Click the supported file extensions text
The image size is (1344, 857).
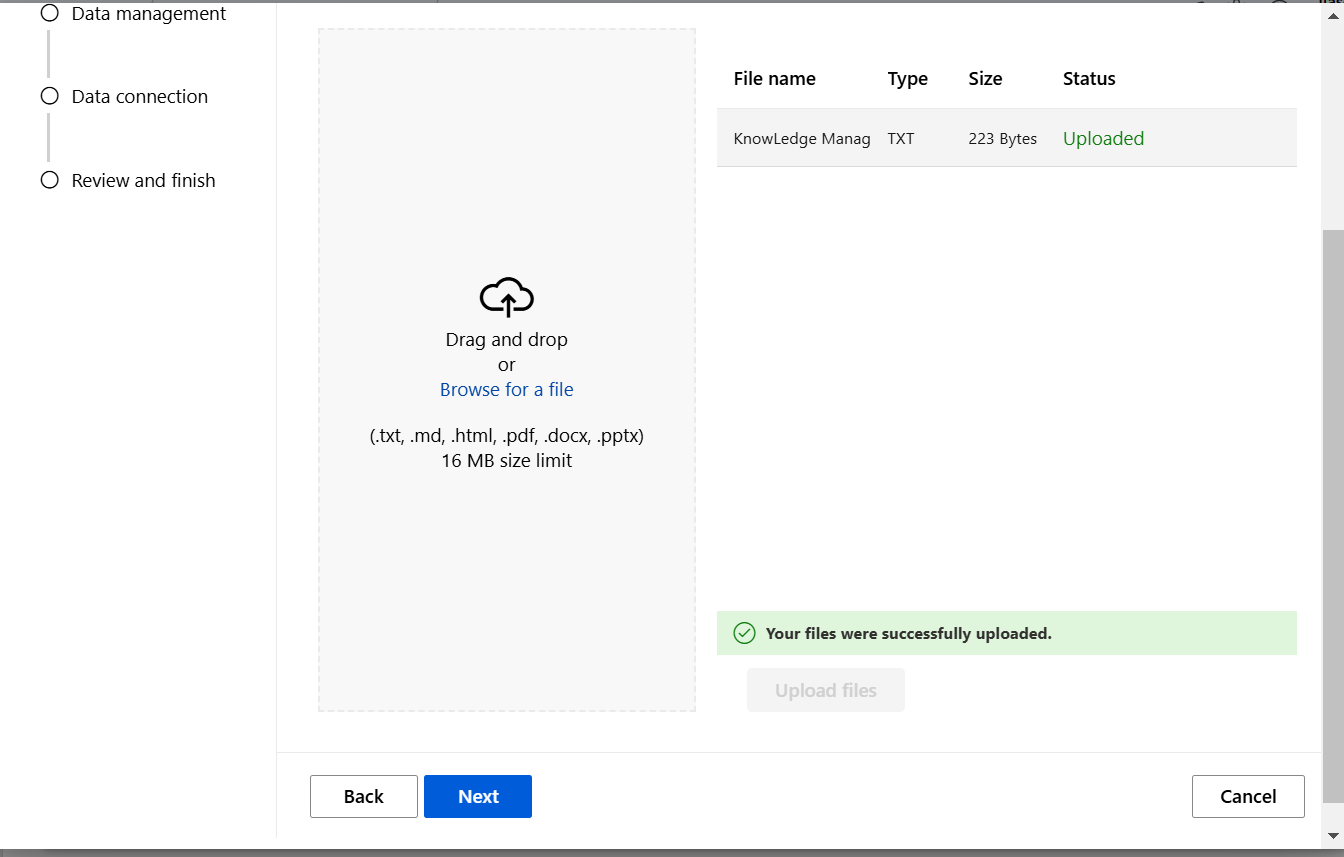pyautogui.click(x=507, y=437)
